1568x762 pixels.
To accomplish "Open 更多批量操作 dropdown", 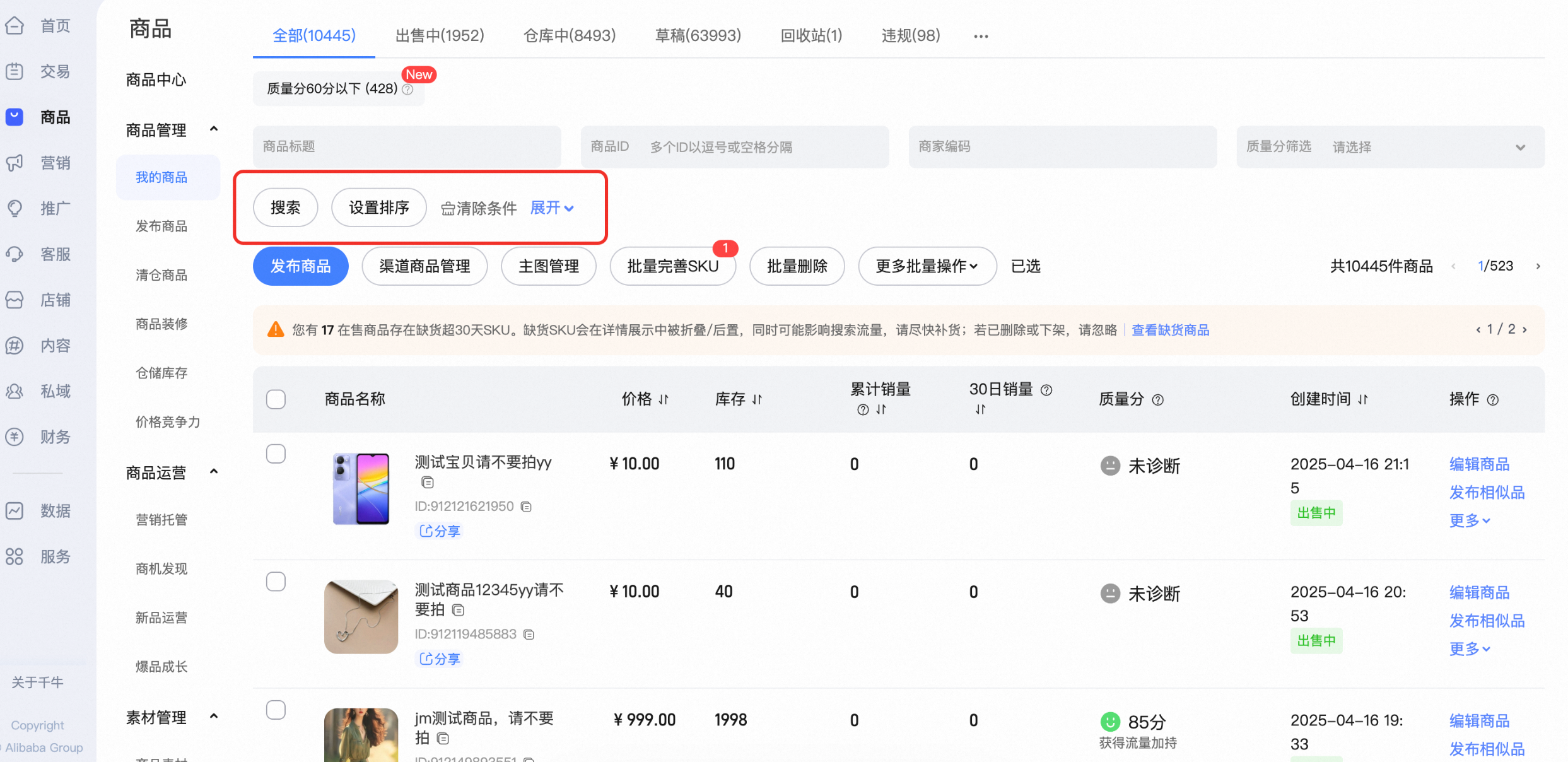I will coord(927,266).
